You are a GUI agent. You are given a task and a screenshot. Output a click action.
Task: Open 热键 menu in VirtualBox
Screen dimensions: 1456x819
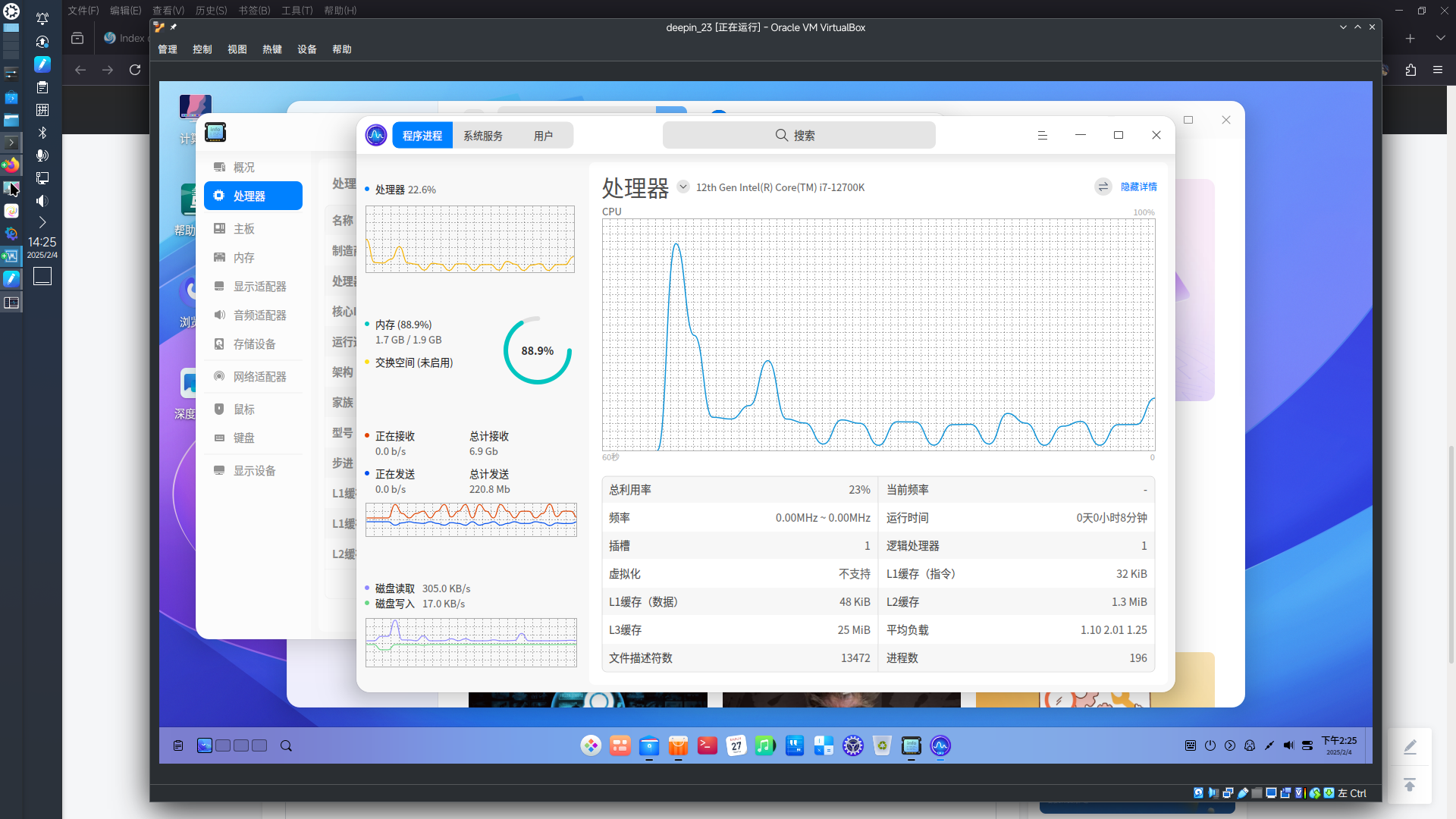(272, 49)
